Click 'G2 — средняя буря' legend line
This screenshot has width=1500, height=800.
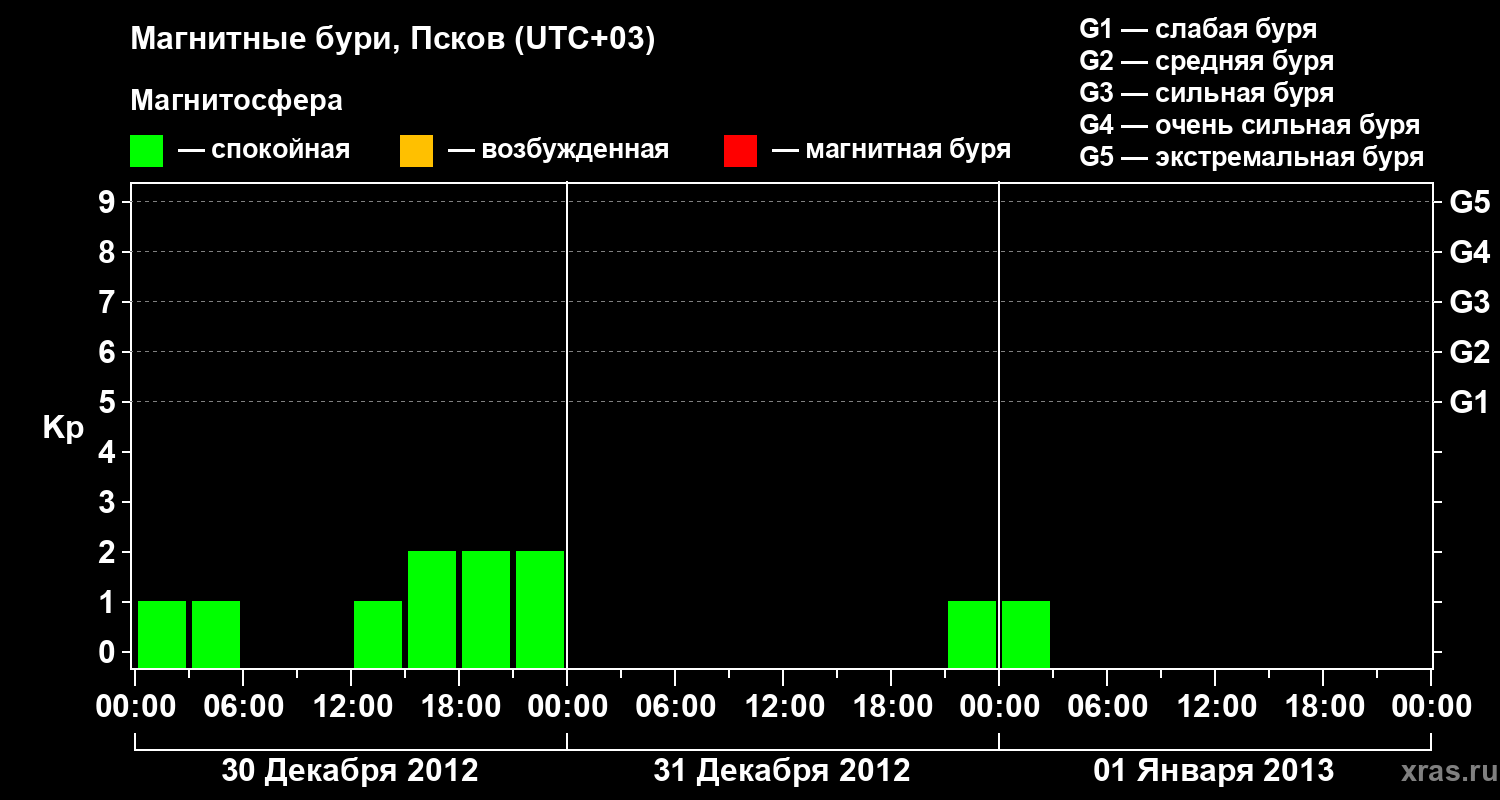pos(1207,61)
